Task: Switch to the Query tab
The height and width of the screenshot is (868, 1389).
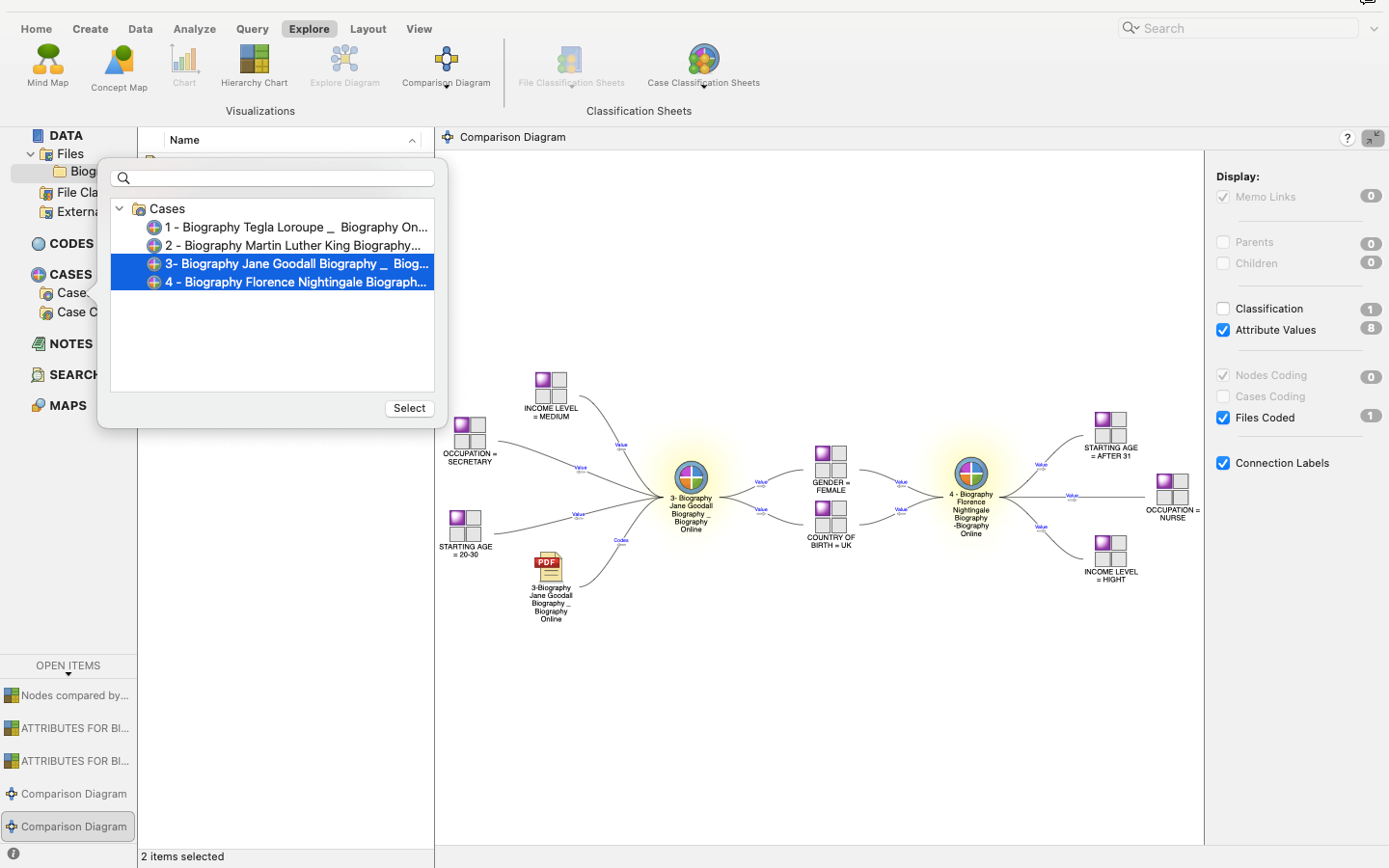Action: click(x=253, y=29)
